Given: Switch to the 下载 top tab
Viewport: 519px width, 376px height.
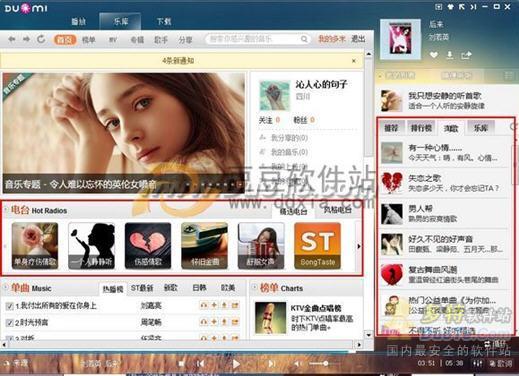Looking at the screenshot, I should (x=164, y=22).
